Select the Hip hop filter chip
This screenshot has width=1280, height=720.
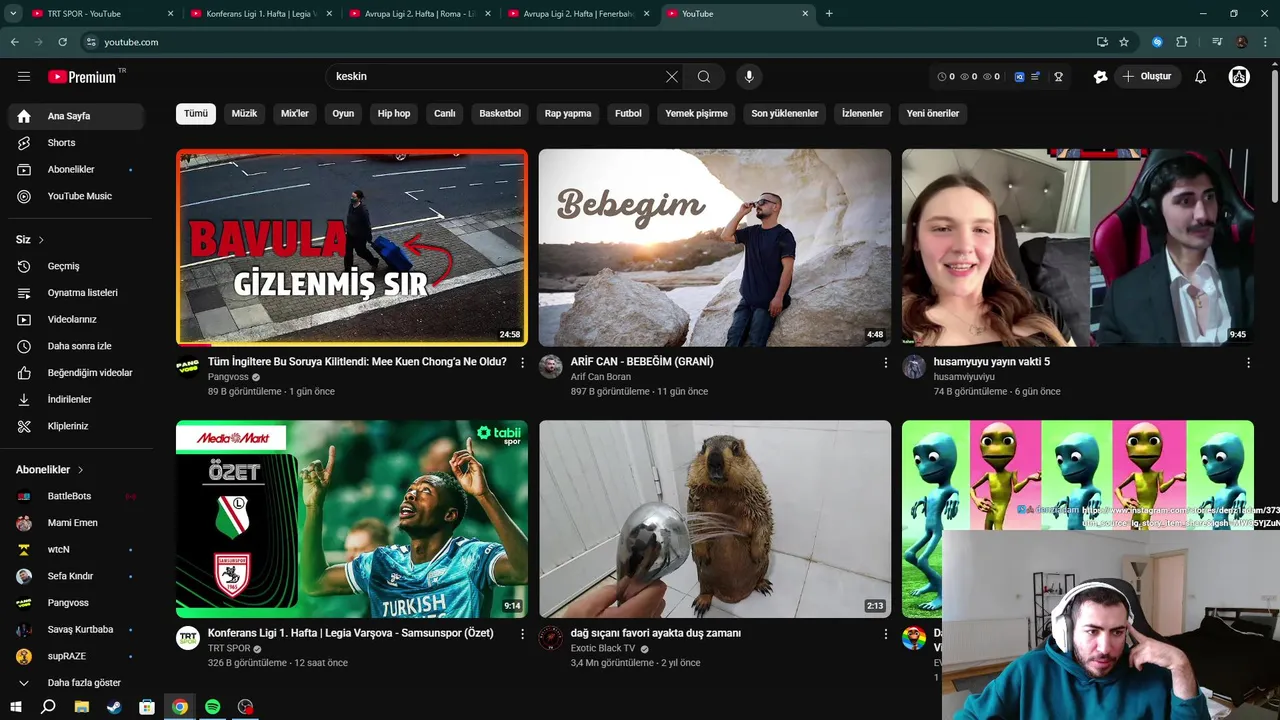tap(394, 114)
